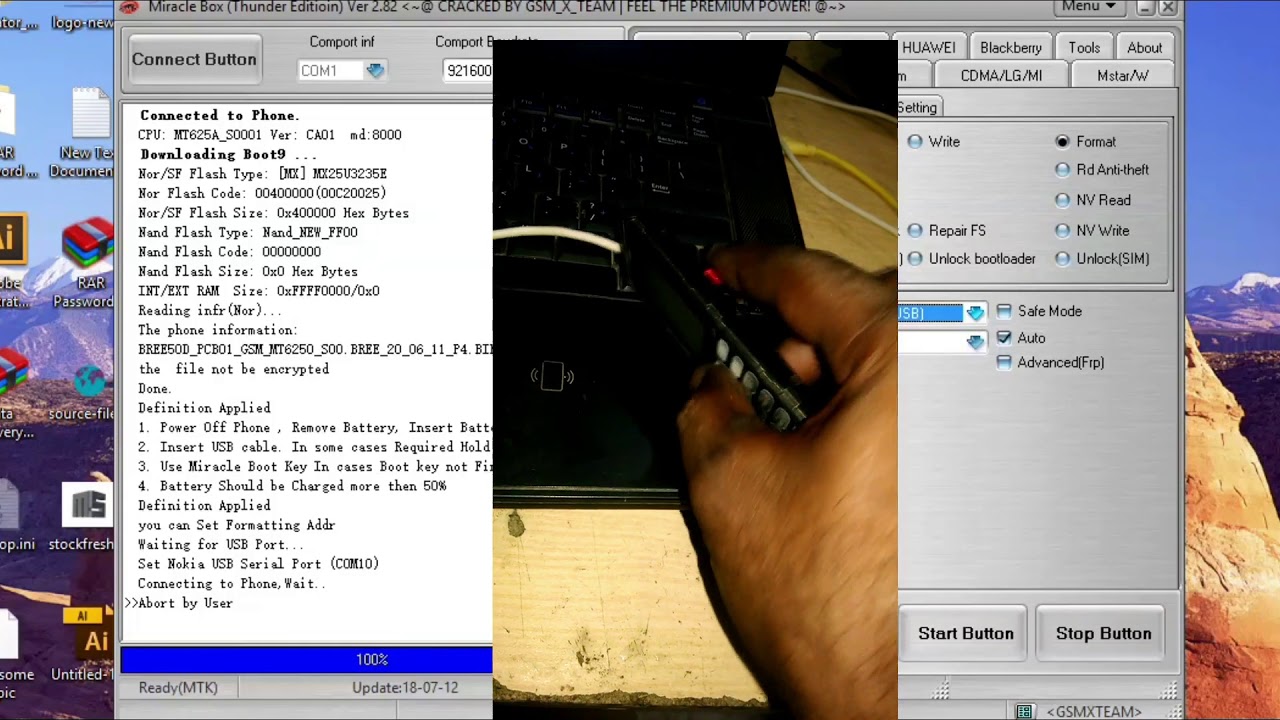
Task: Select the Unlock bootloader option
Action: click(x=971, y=258)
